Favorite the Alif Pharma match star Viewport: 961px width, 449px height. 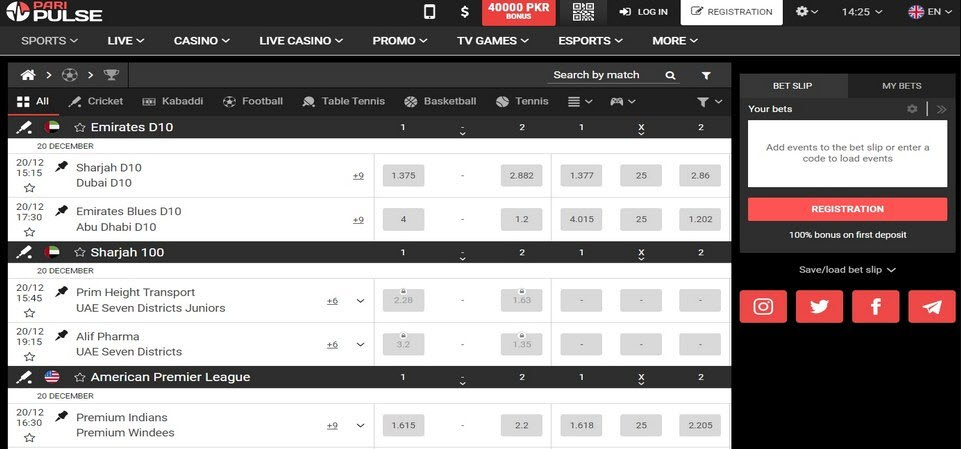pos(29,357)
